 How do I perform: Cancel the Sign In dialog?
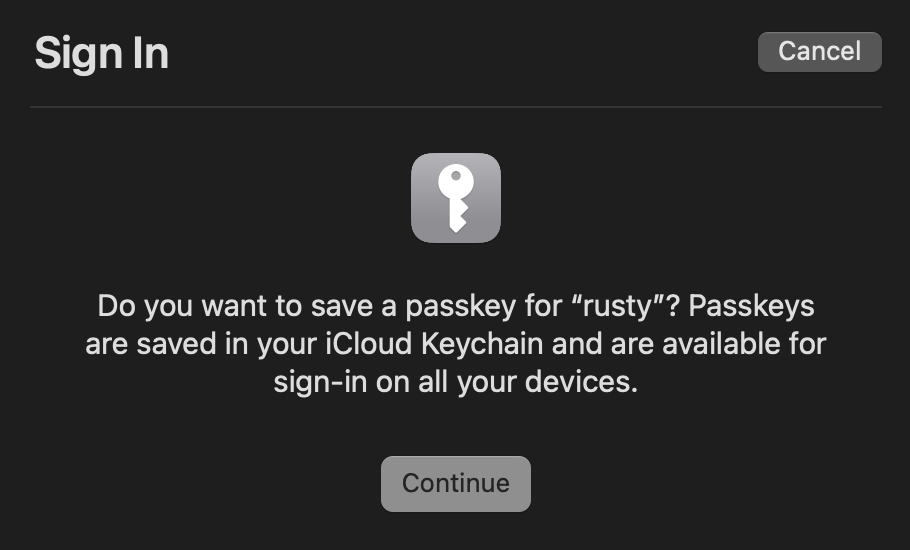(x=819, y=52)
